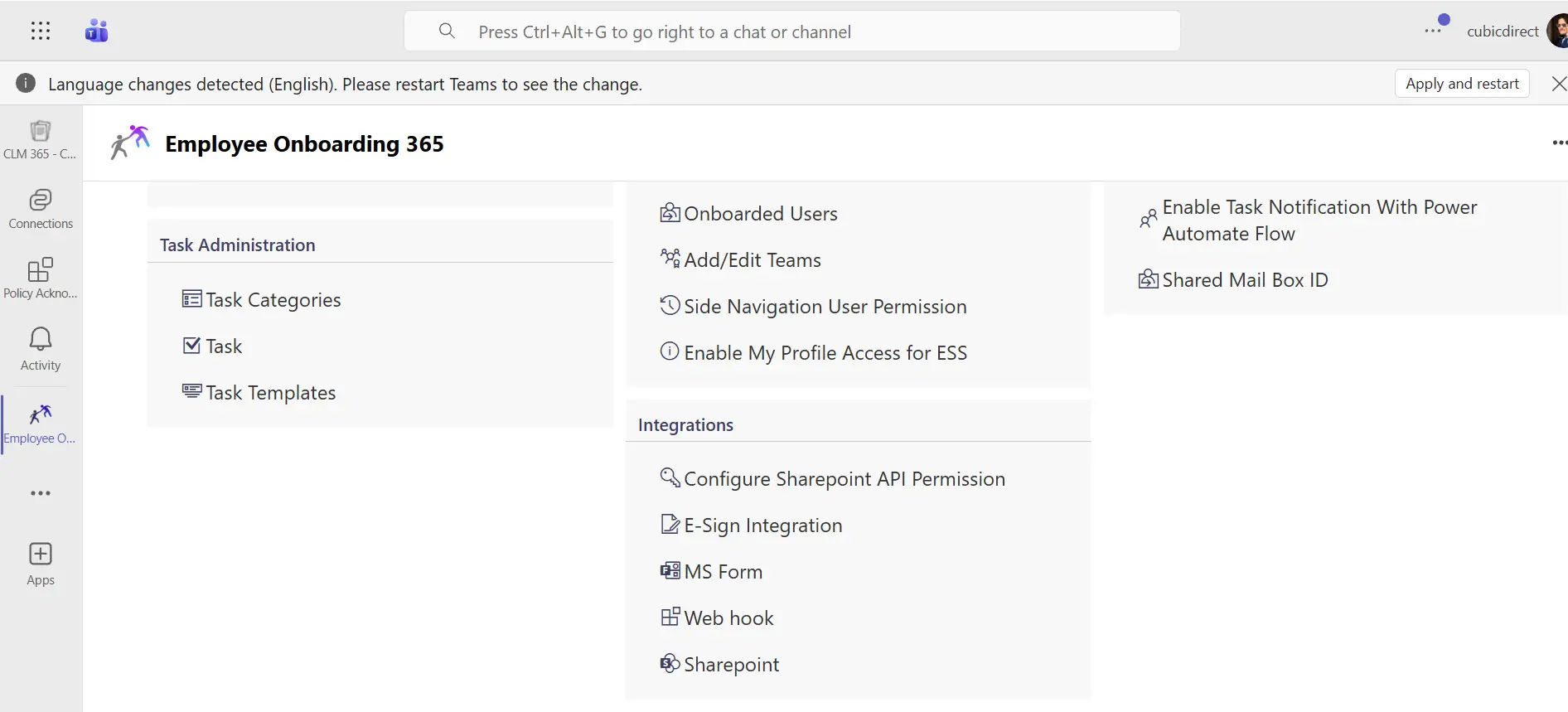
Task: Go to Side Navigation User Permission
Action: [825, 307]
